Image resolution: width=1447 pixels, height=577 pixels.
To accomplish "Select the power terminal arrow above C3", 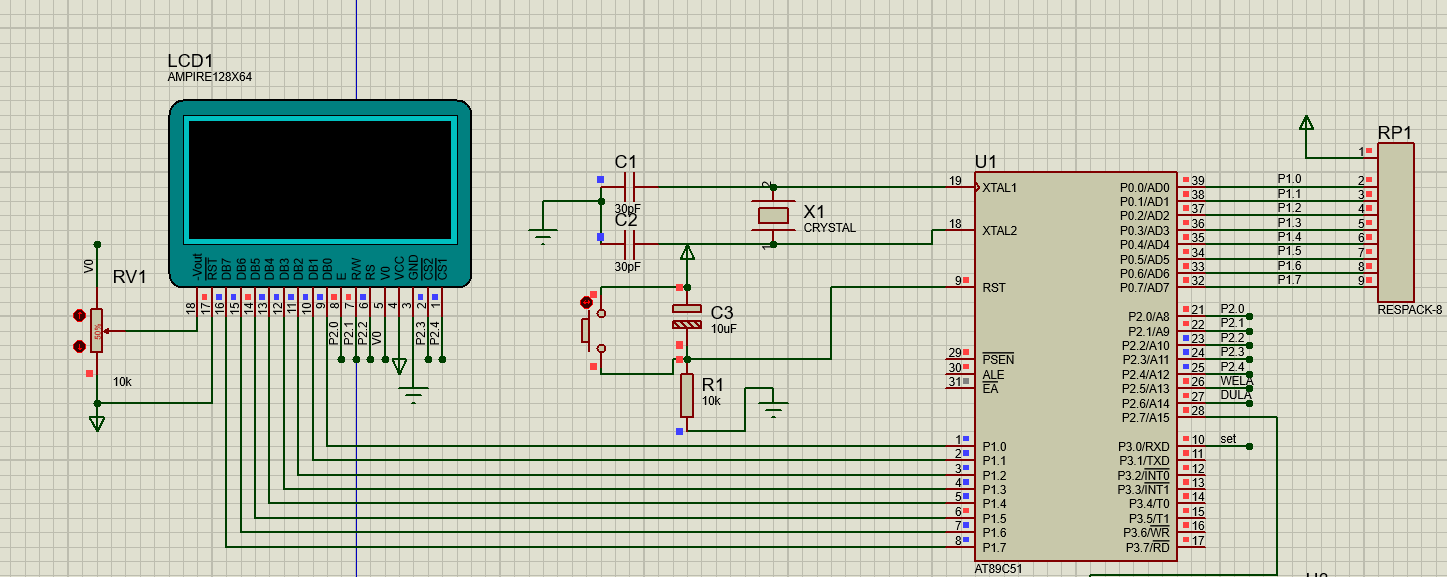I will coord(687,252).
